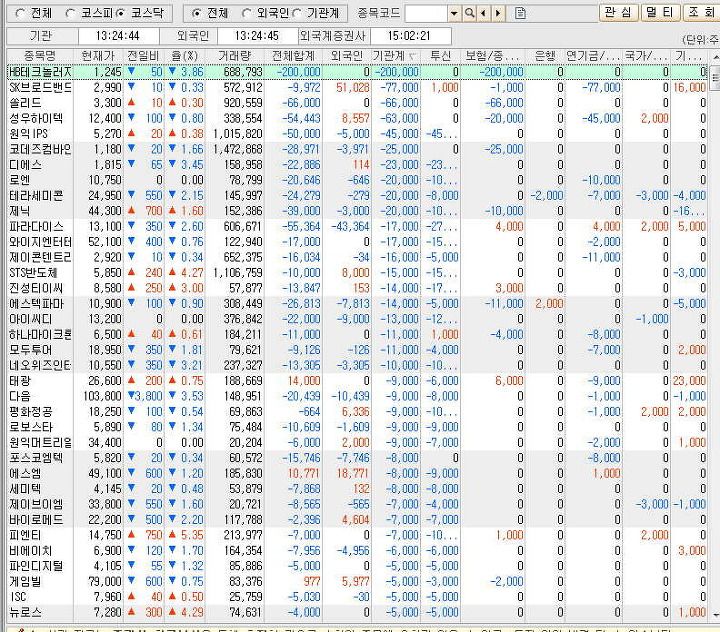Select the 에스텍파마 stock name

36,304
